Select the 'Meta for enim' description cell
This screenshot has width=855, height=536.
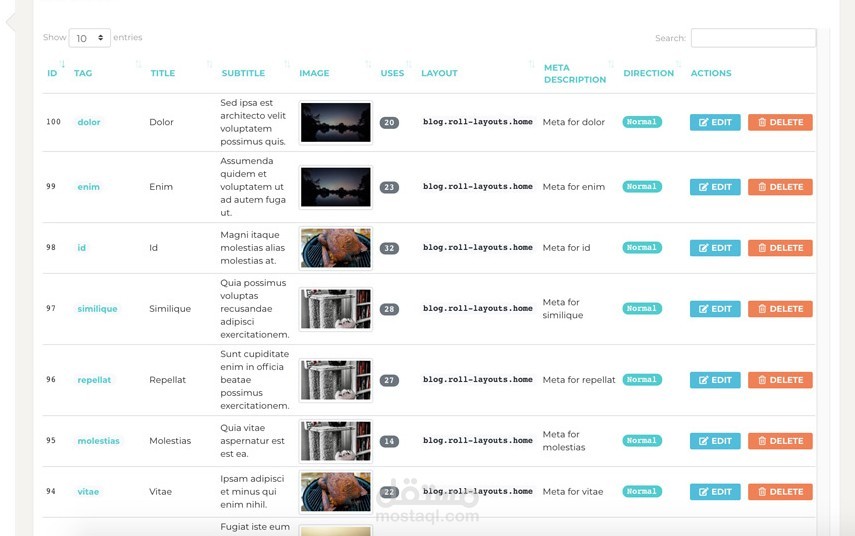(574, 186)
